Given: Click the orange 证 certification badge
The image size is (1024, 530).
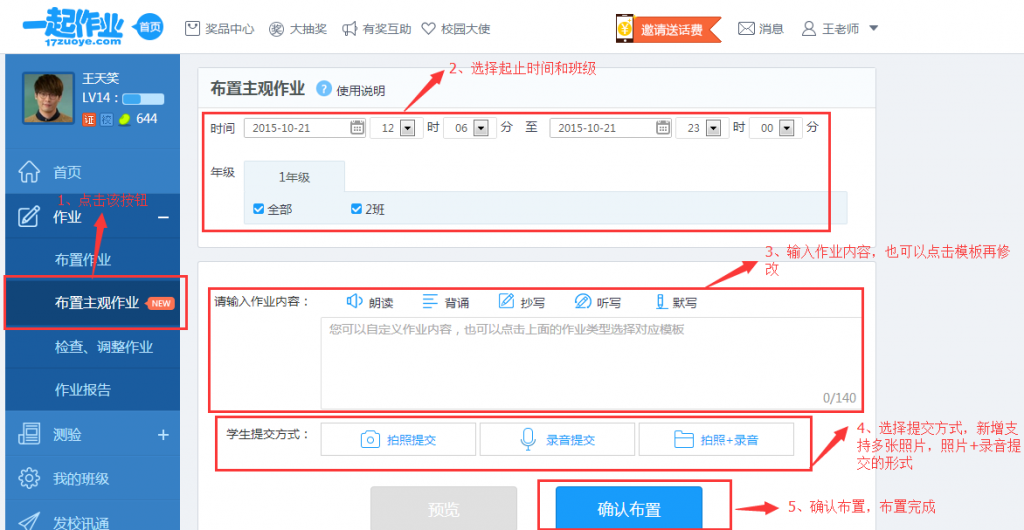Looking at the screenshot, I should (89, 119).
